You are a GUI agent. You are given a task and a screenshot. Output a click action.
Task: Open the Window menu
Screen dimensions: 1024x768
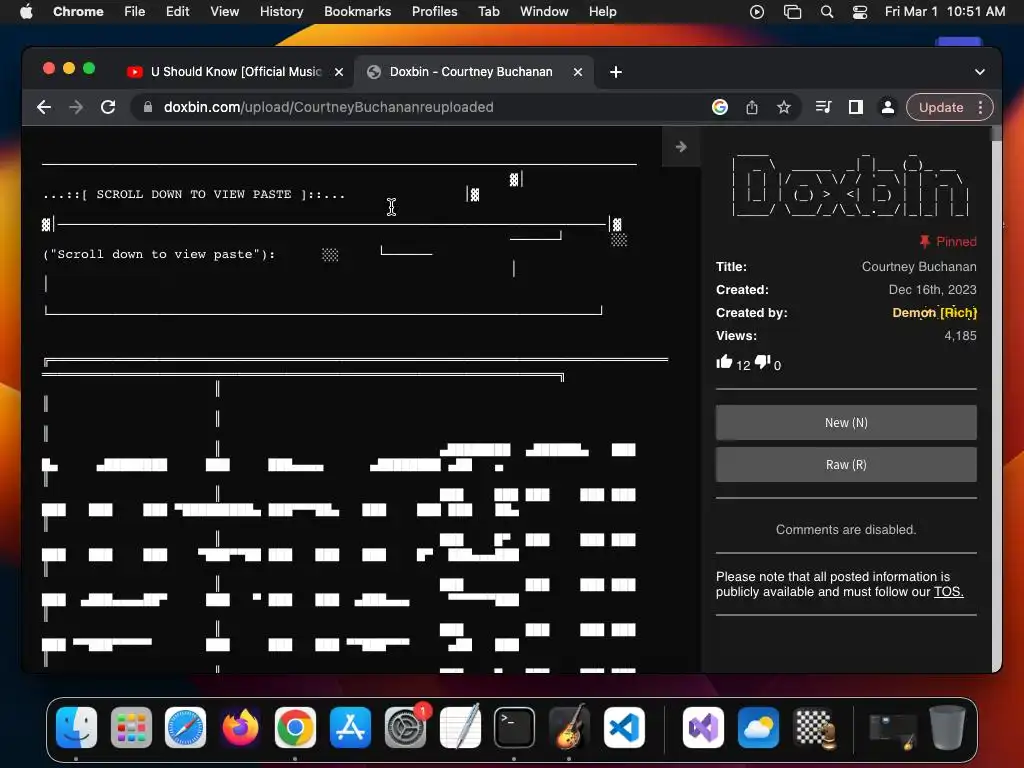click(544, 11)
